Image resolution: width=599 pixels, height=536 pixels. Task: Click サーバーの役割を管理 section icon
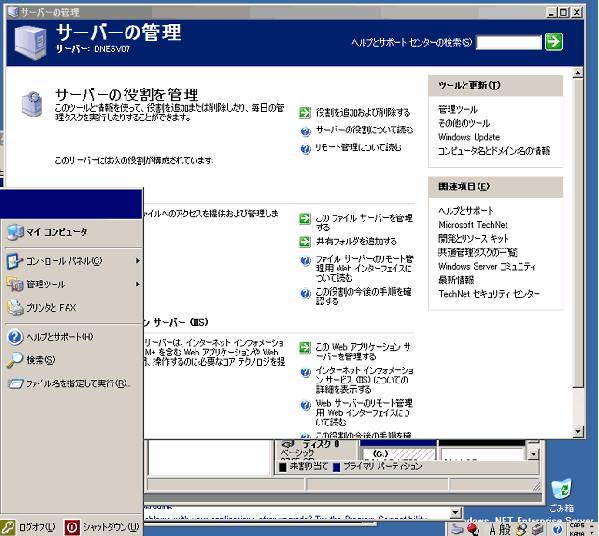pos(32,104)
